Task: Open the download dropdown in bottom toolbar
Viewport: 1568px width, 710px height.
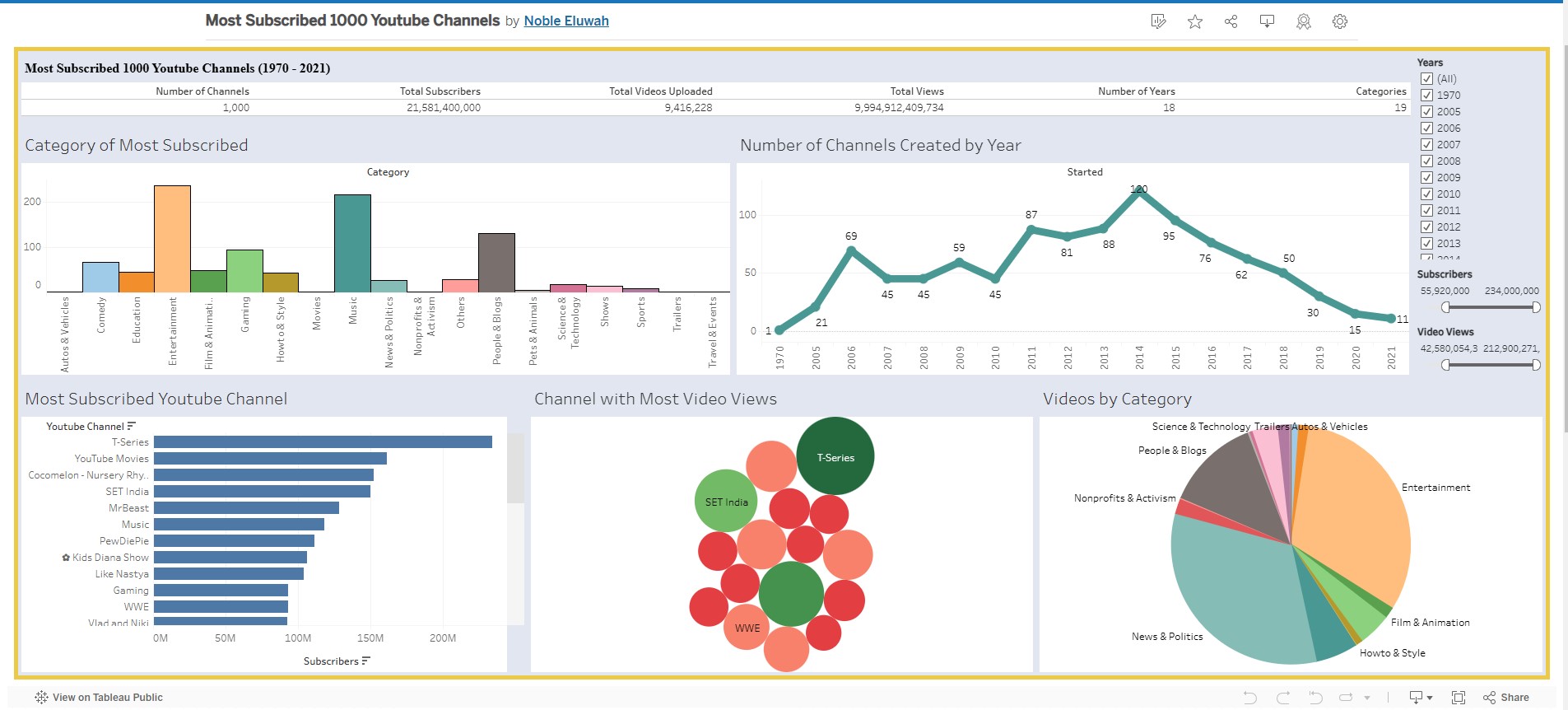Action: 1421,698
